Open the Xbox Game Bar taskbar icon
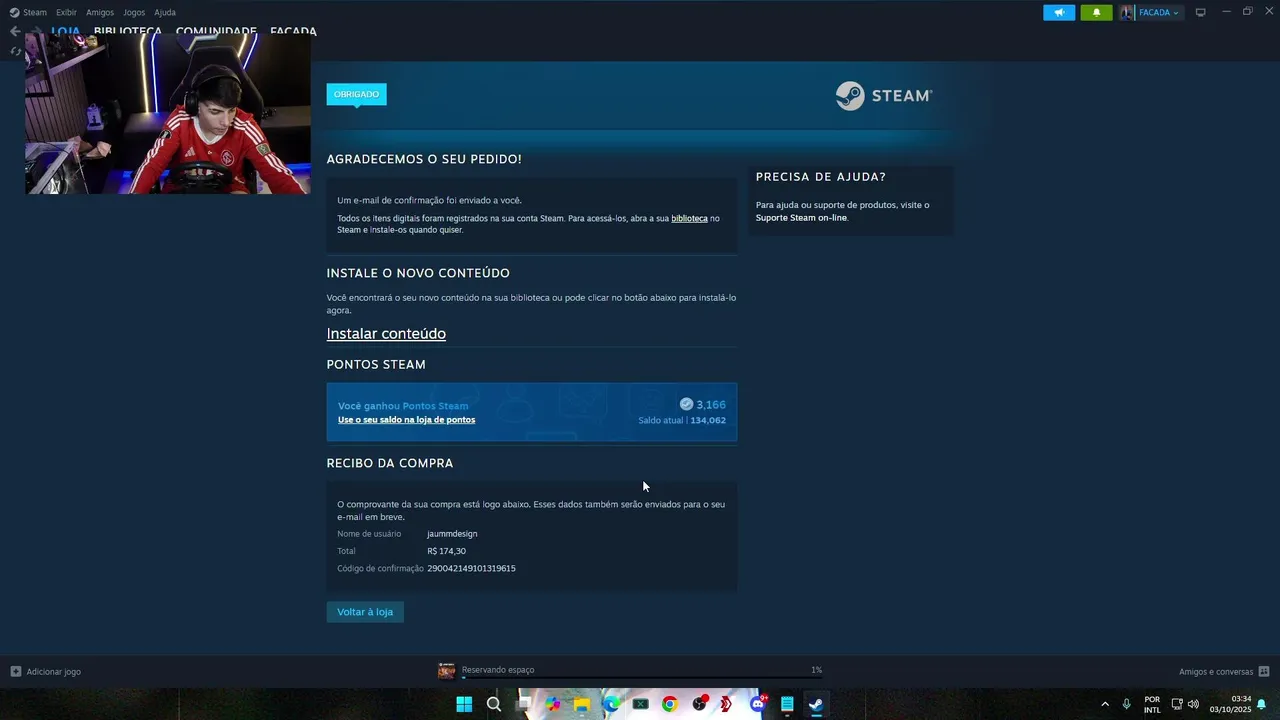 [640, 704]
